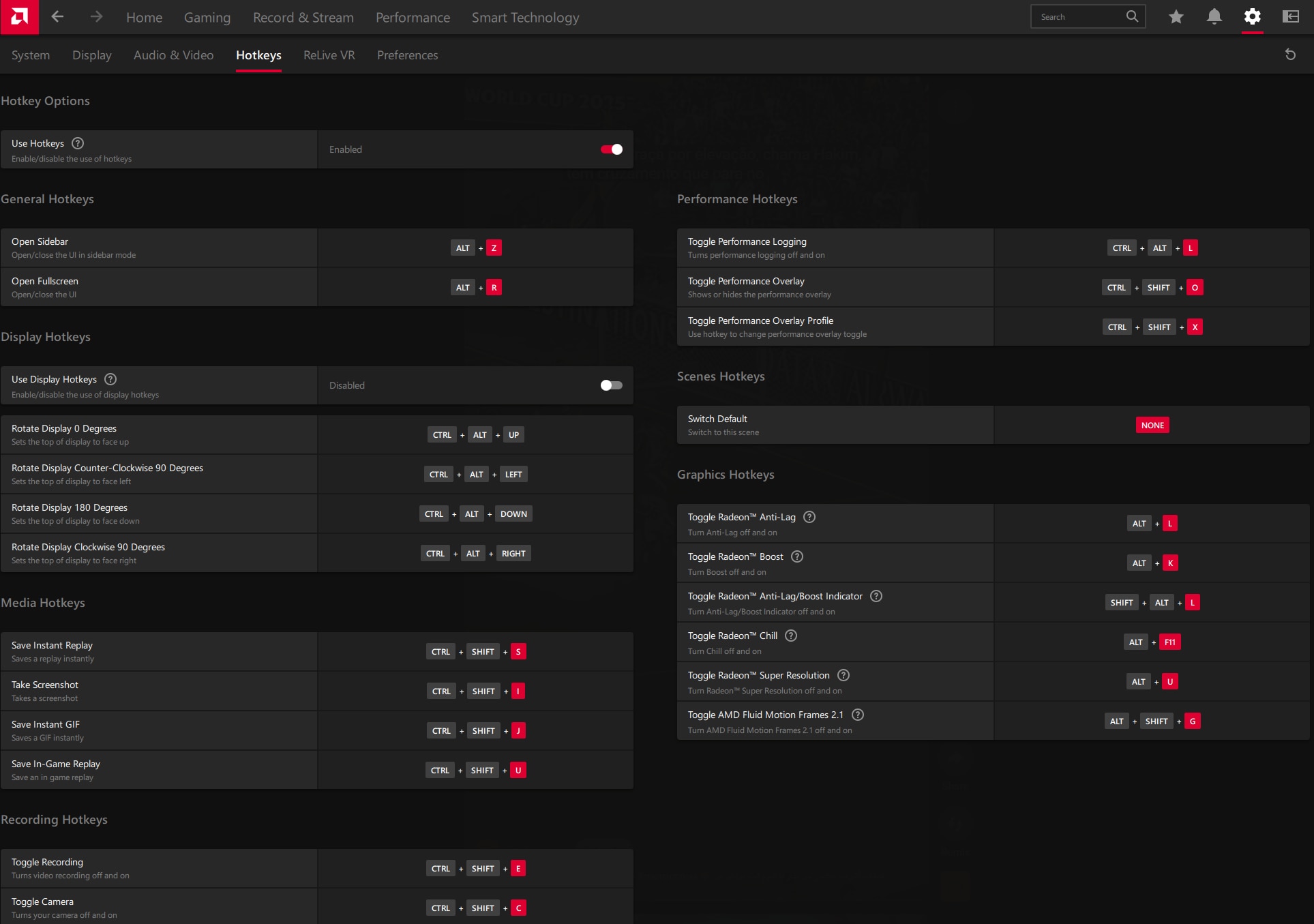This screenshot has width=1314, height=924.
Task: Open Smart Technology menu
Action: (x=526, y=18)
